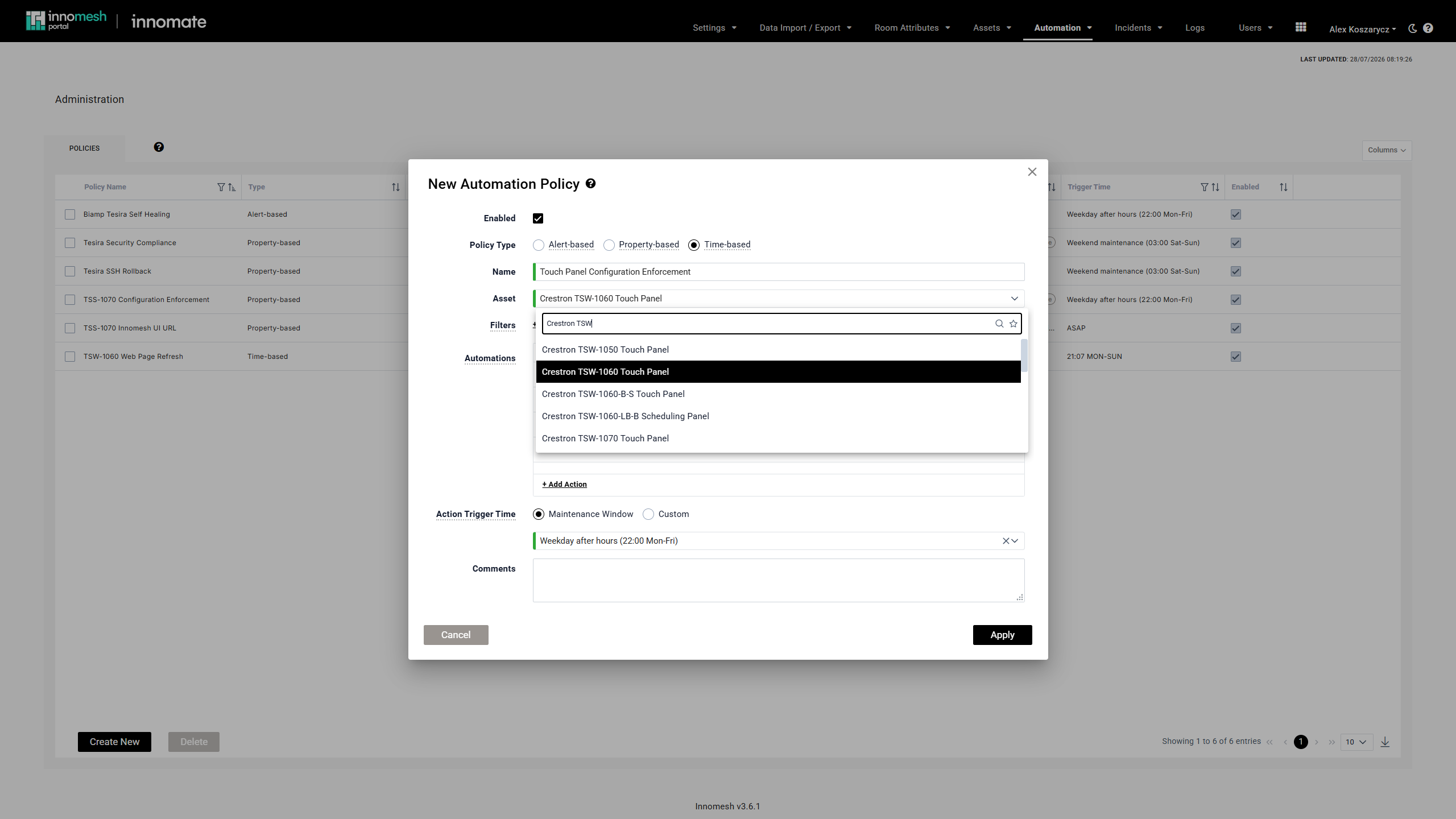
Task: Filter the Trigger Time column
Action: point(1204,187)
